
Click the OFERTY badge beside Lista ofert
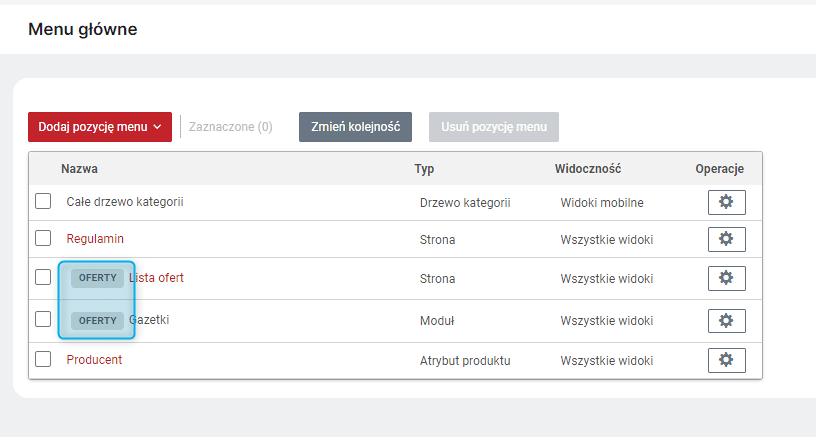(x=97, y=278)
